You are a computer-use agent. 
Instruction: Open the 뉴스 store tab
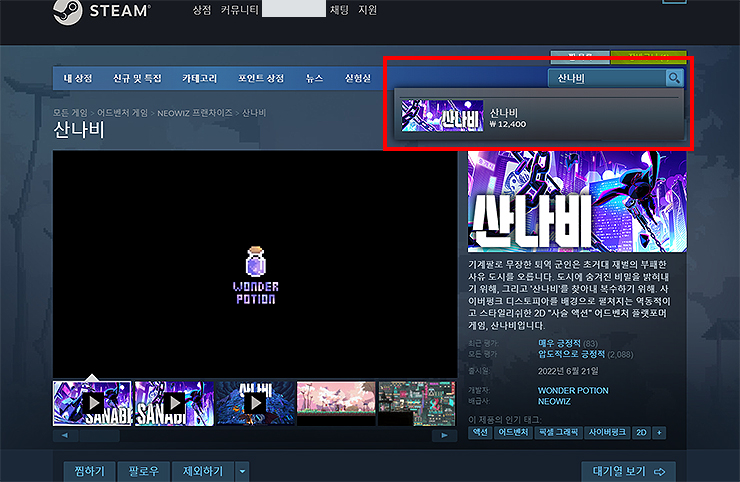[314, 78]
